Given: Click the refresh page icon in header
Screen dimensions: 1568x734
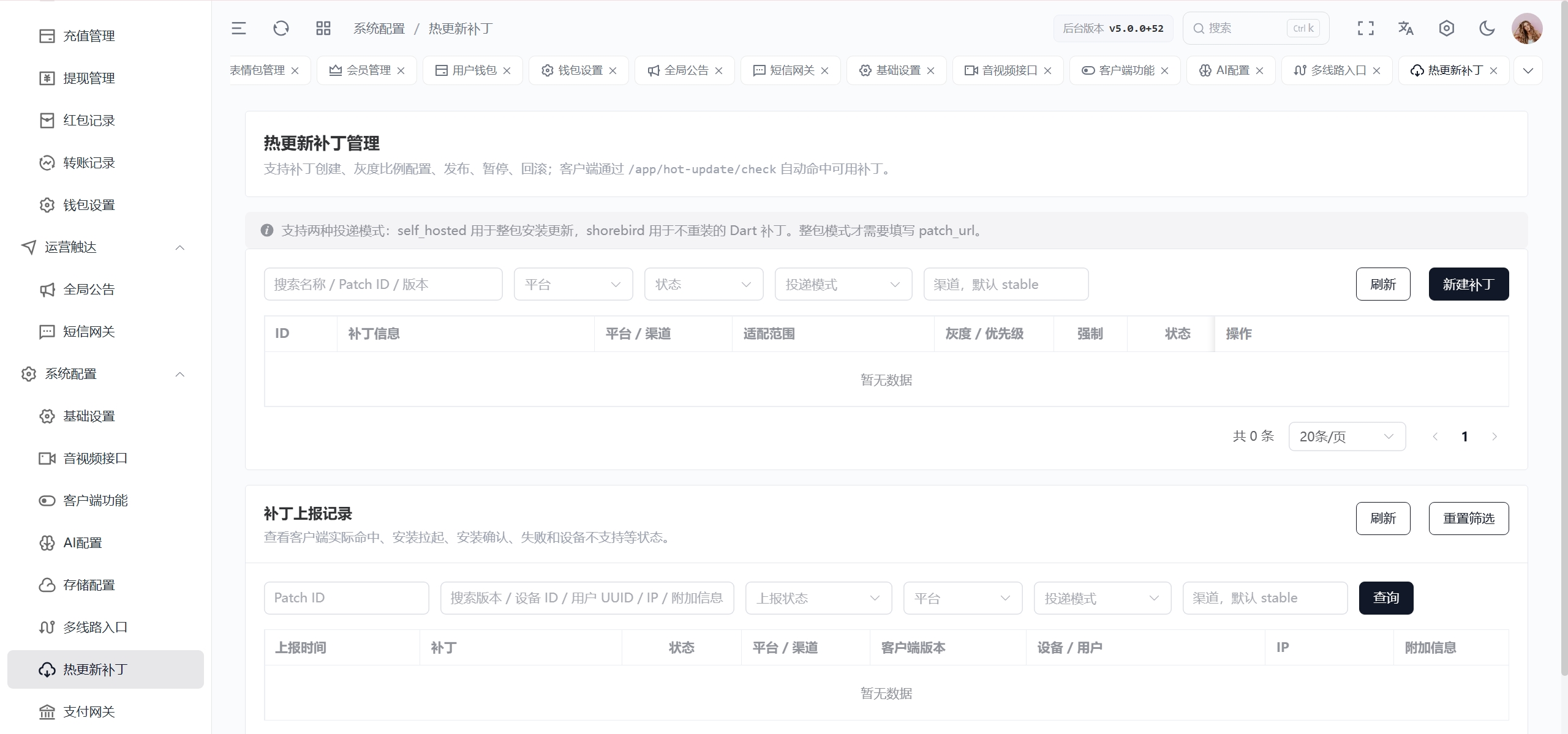Looking at the screenshot, I should pyautogui.click(x=281, y=28).
